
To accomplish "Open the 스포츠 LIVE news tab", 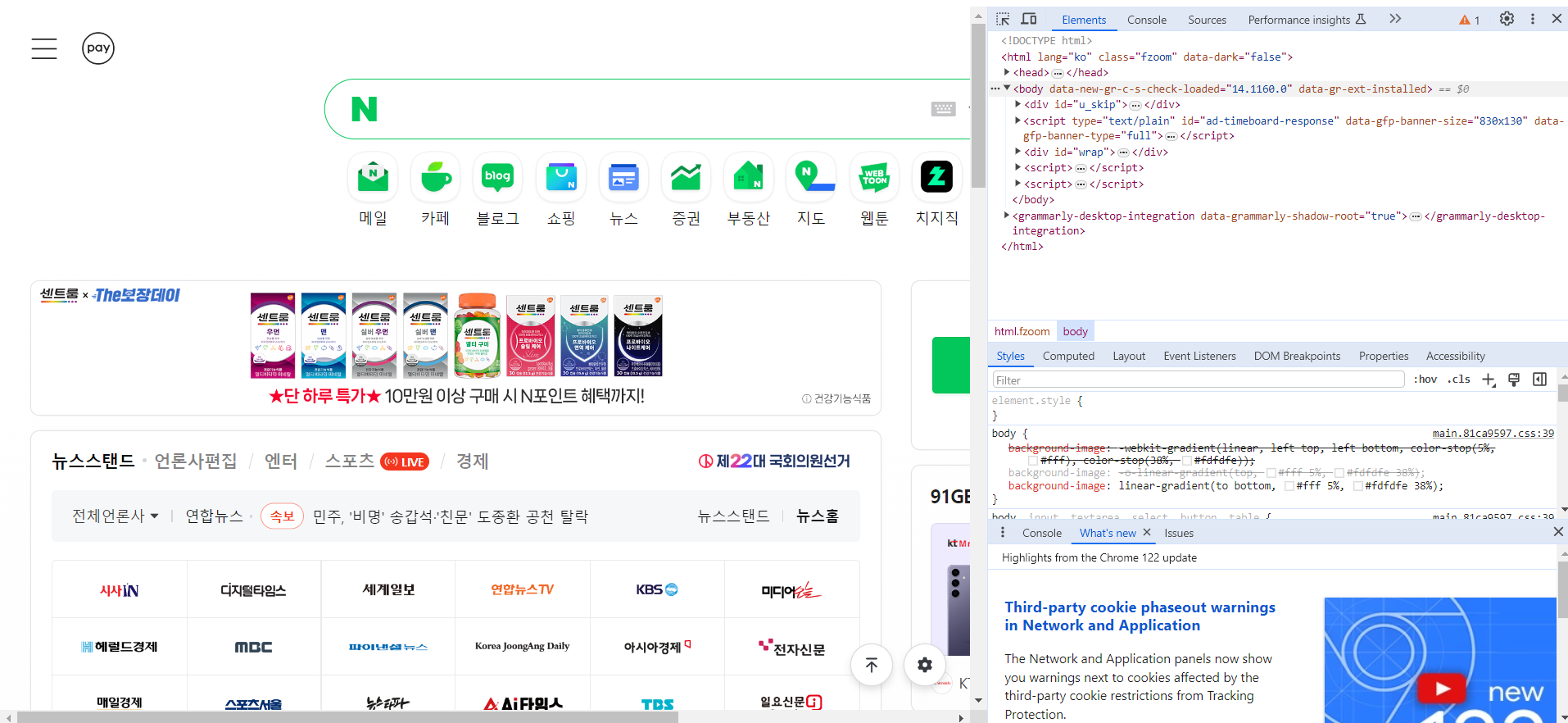I will pyautogui.click(x=377, y=461).
